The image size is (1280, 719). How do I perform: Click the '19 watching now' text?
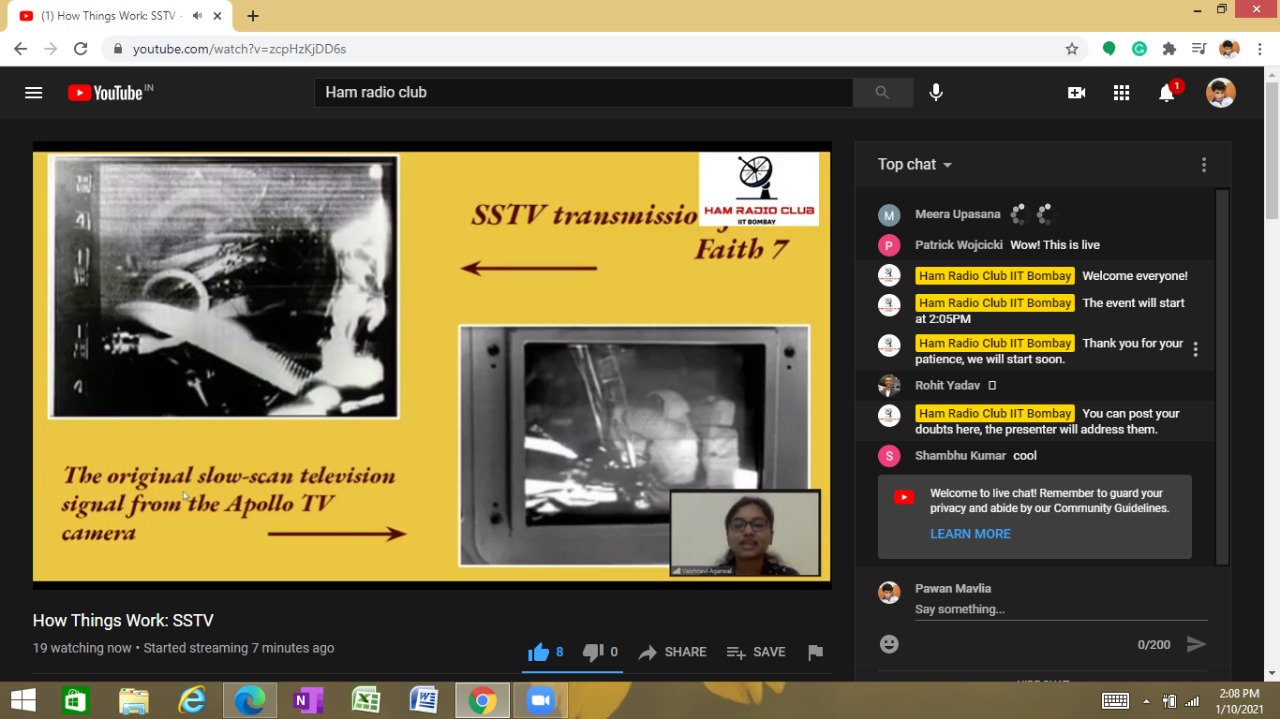click(82, 648)
